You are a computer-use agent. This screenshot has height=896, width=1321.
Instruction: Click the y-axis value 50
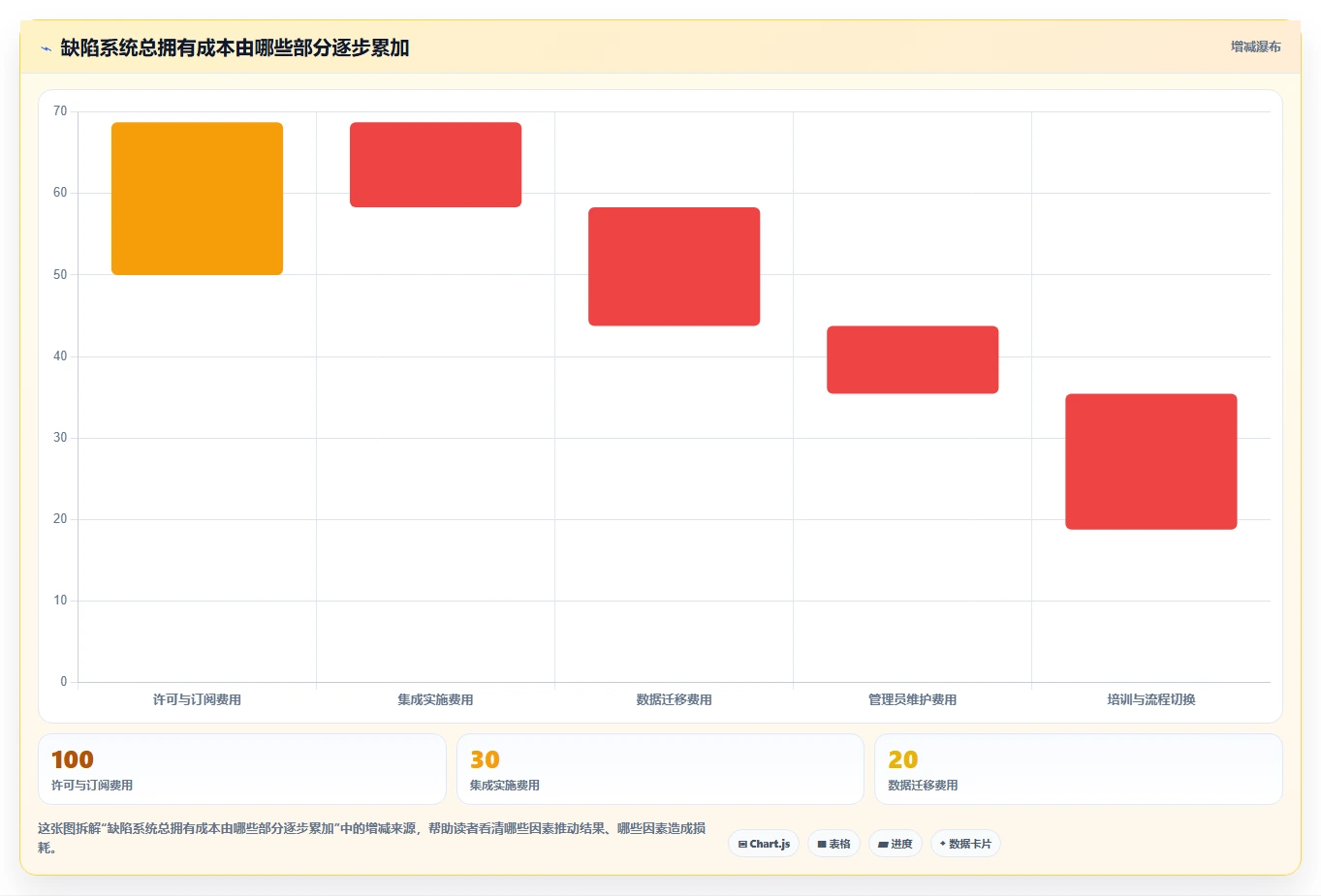[x=60, y=275]
